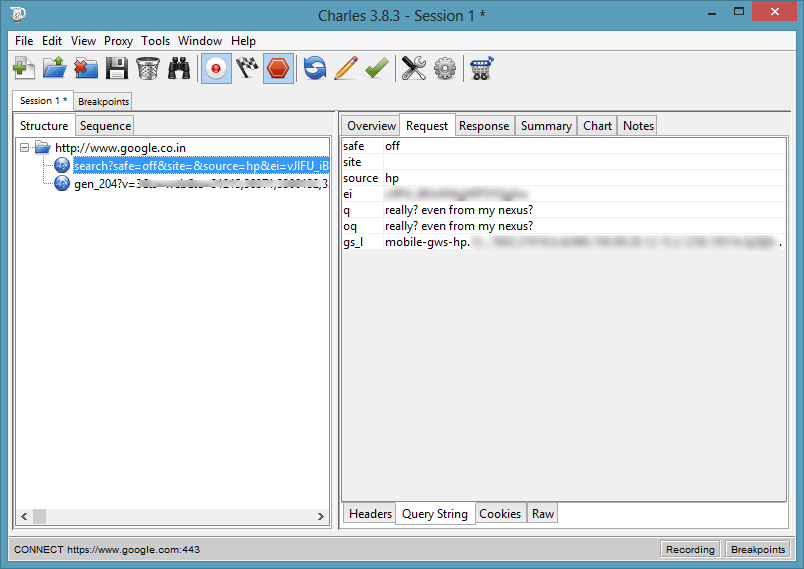The height and width of the screenshot is (569, 804).
Task: Open the Request tab
Action: (427, 126)
